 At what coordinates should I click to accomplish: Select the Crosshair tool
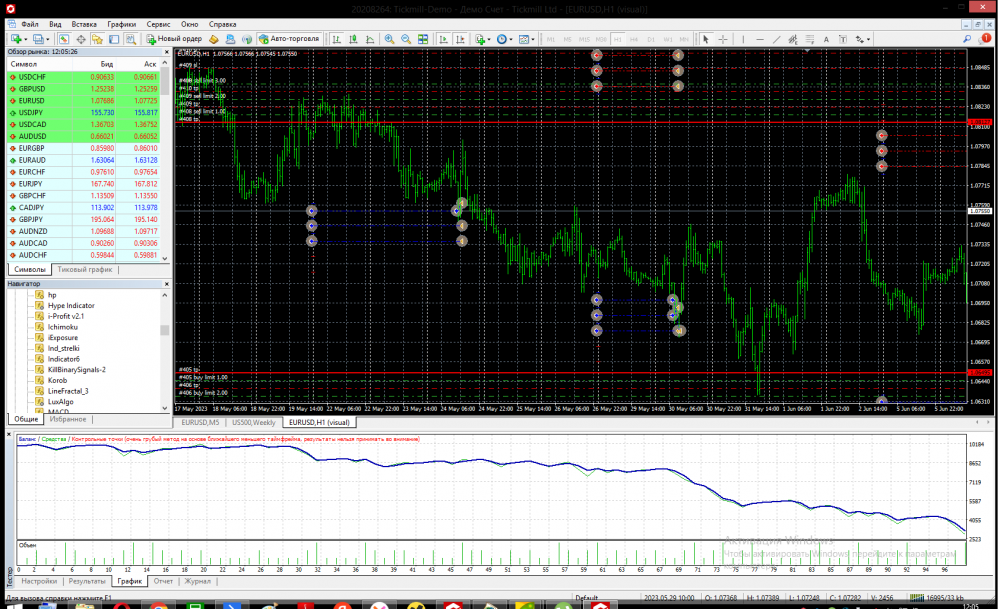tap(723, 39)
